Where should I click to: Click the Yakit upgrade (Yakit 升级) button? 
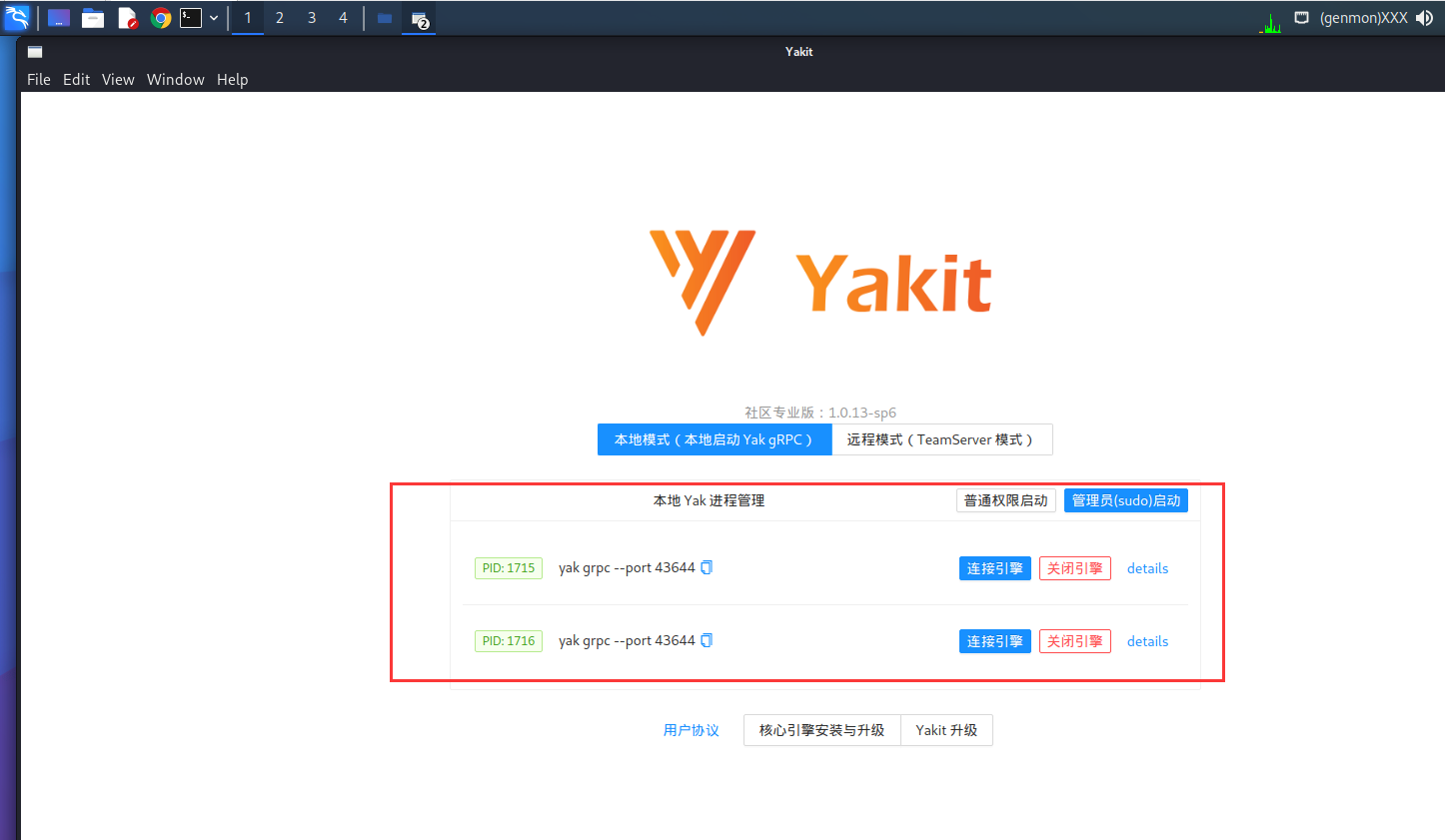tap(946, 730)
